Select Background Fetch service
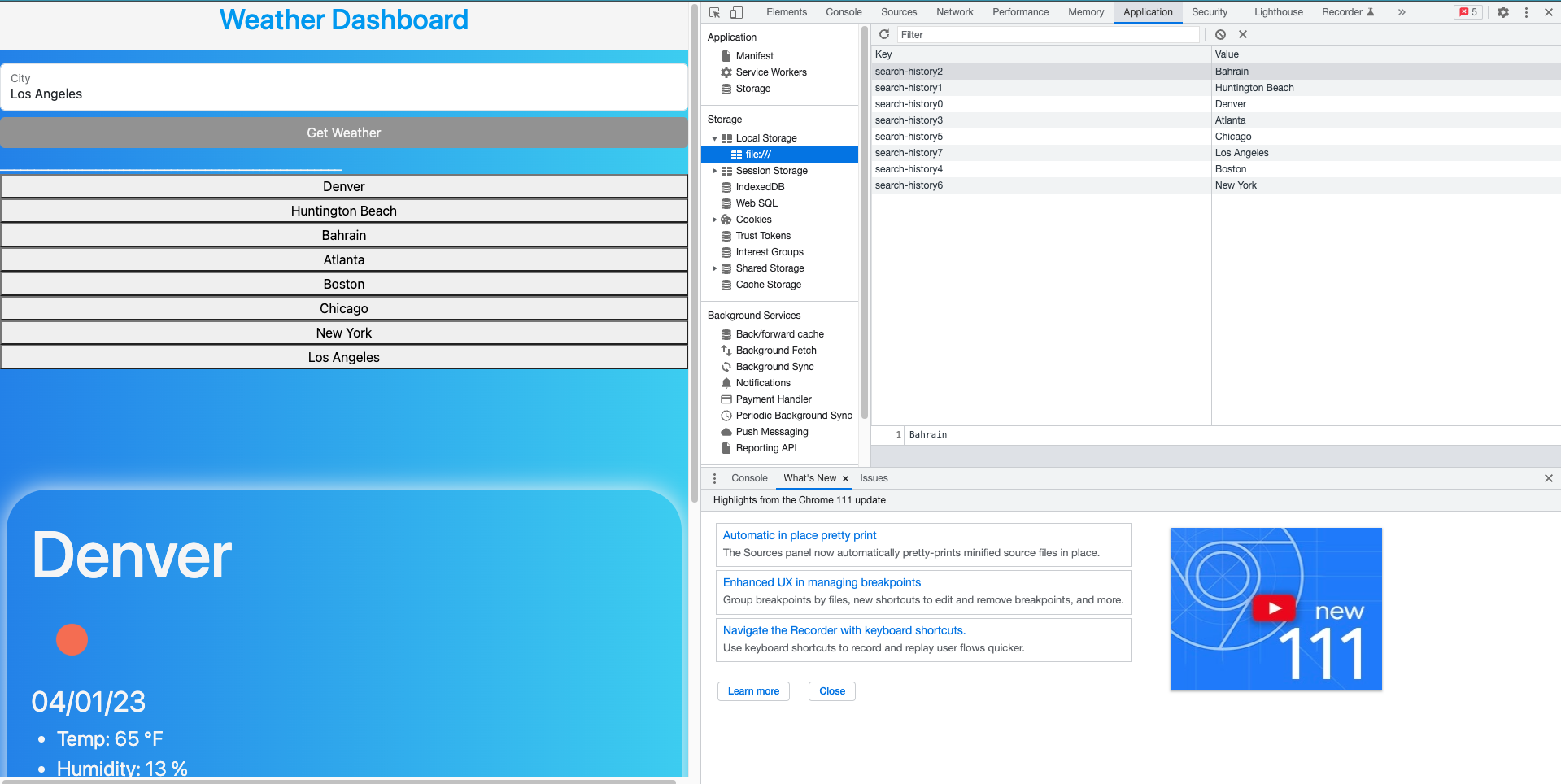The width and height of the screenshot is (1561, 784). point(776,351)
